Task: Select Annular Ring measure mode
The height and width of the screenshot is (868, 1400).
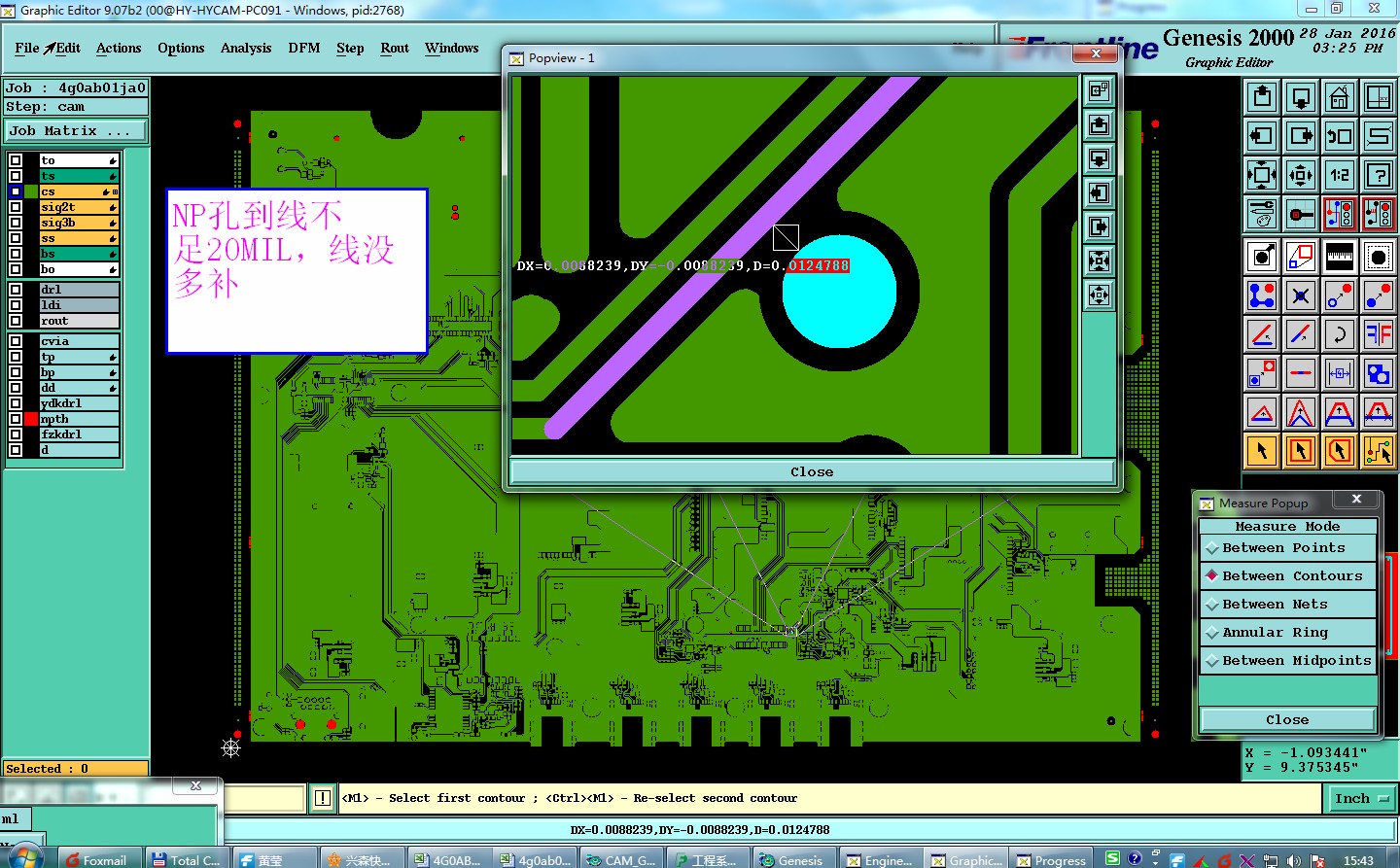Action: coord(1287,633)
